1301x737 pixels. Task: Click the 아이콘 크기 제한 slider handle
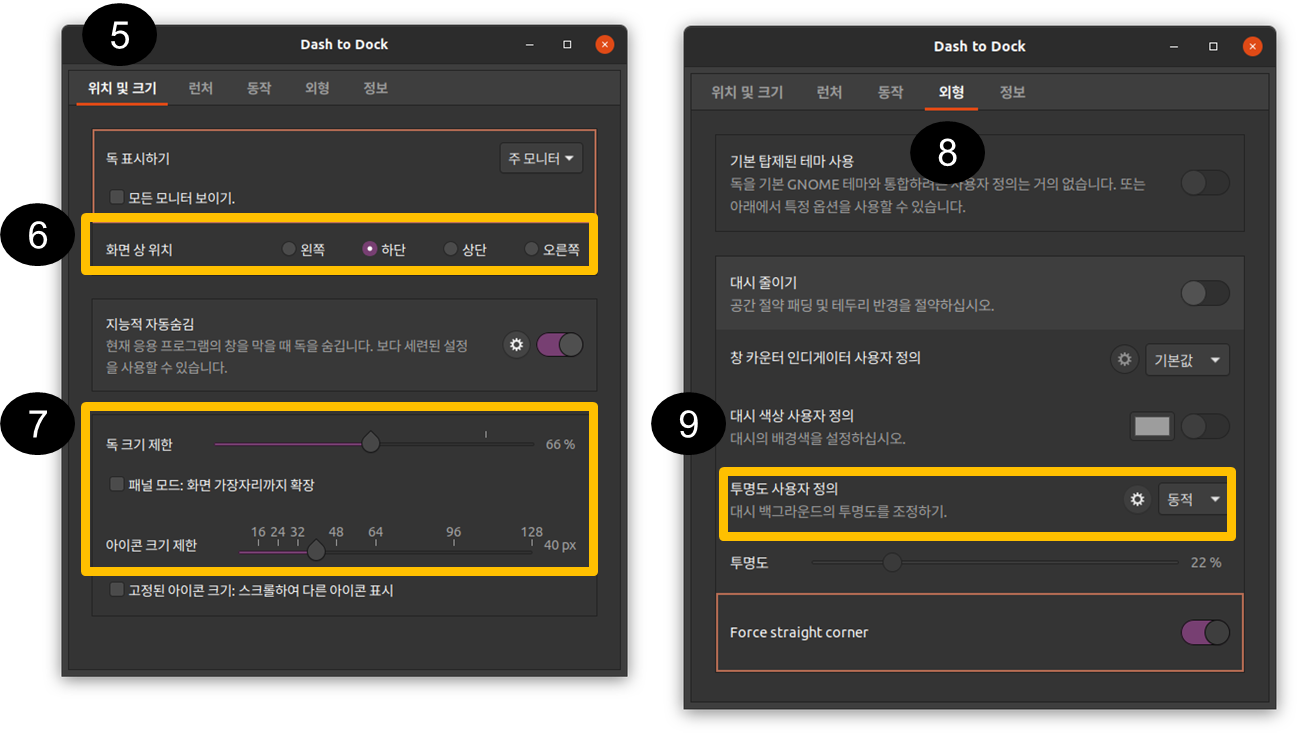point(316,549)
